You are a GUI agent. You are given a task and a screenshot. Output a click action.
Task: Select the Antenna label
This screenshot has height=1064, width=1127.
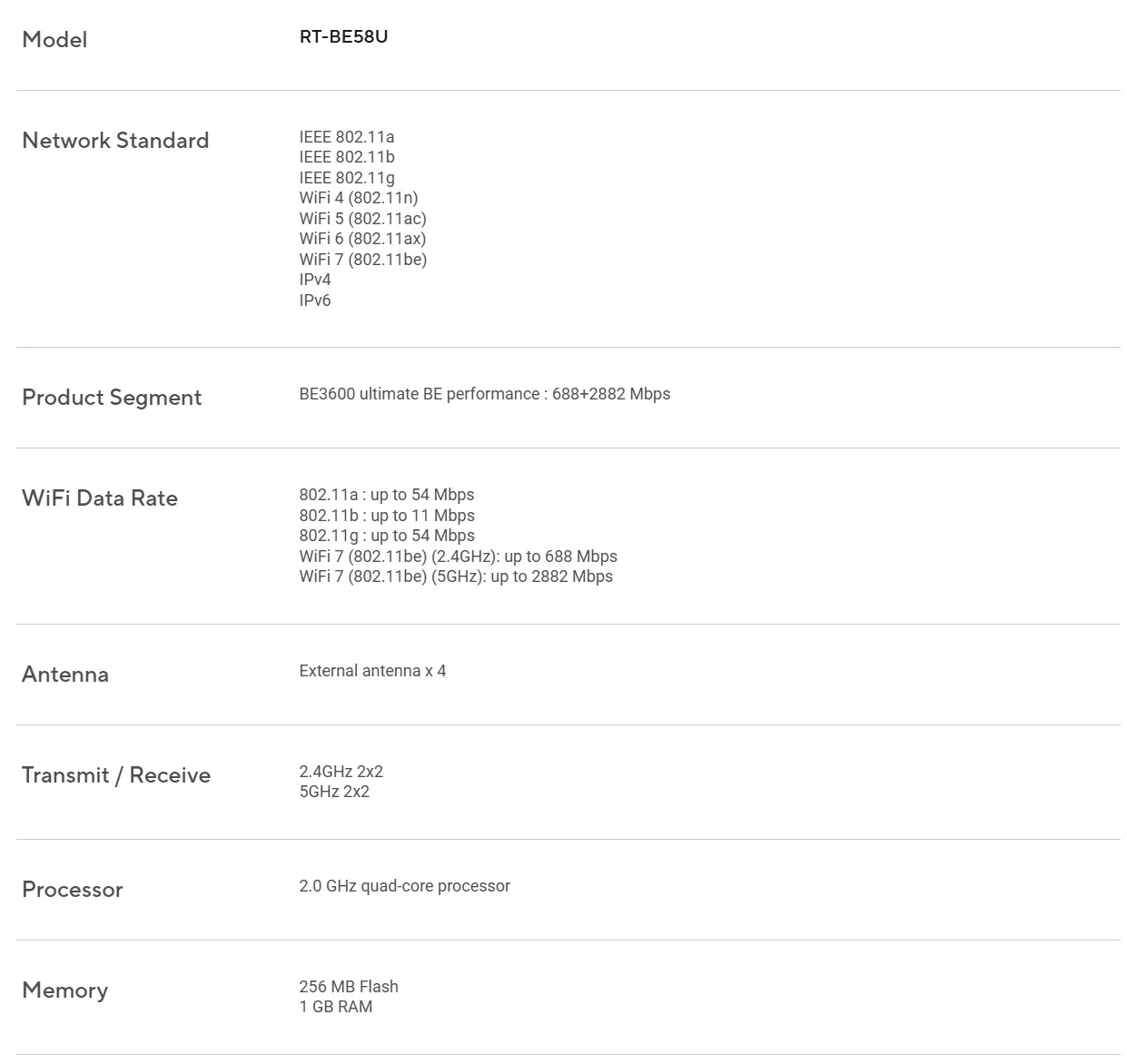[65, 674]
